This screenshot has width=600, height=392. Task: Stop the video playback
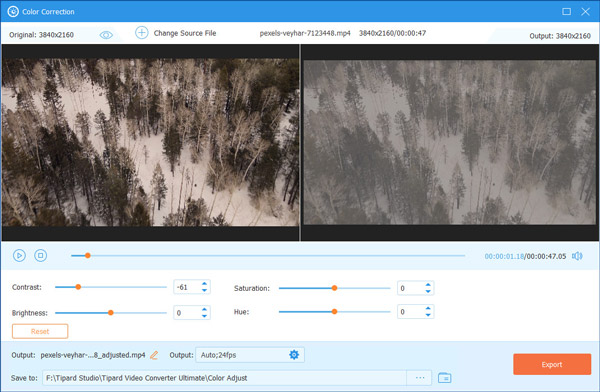coord(41,255)
